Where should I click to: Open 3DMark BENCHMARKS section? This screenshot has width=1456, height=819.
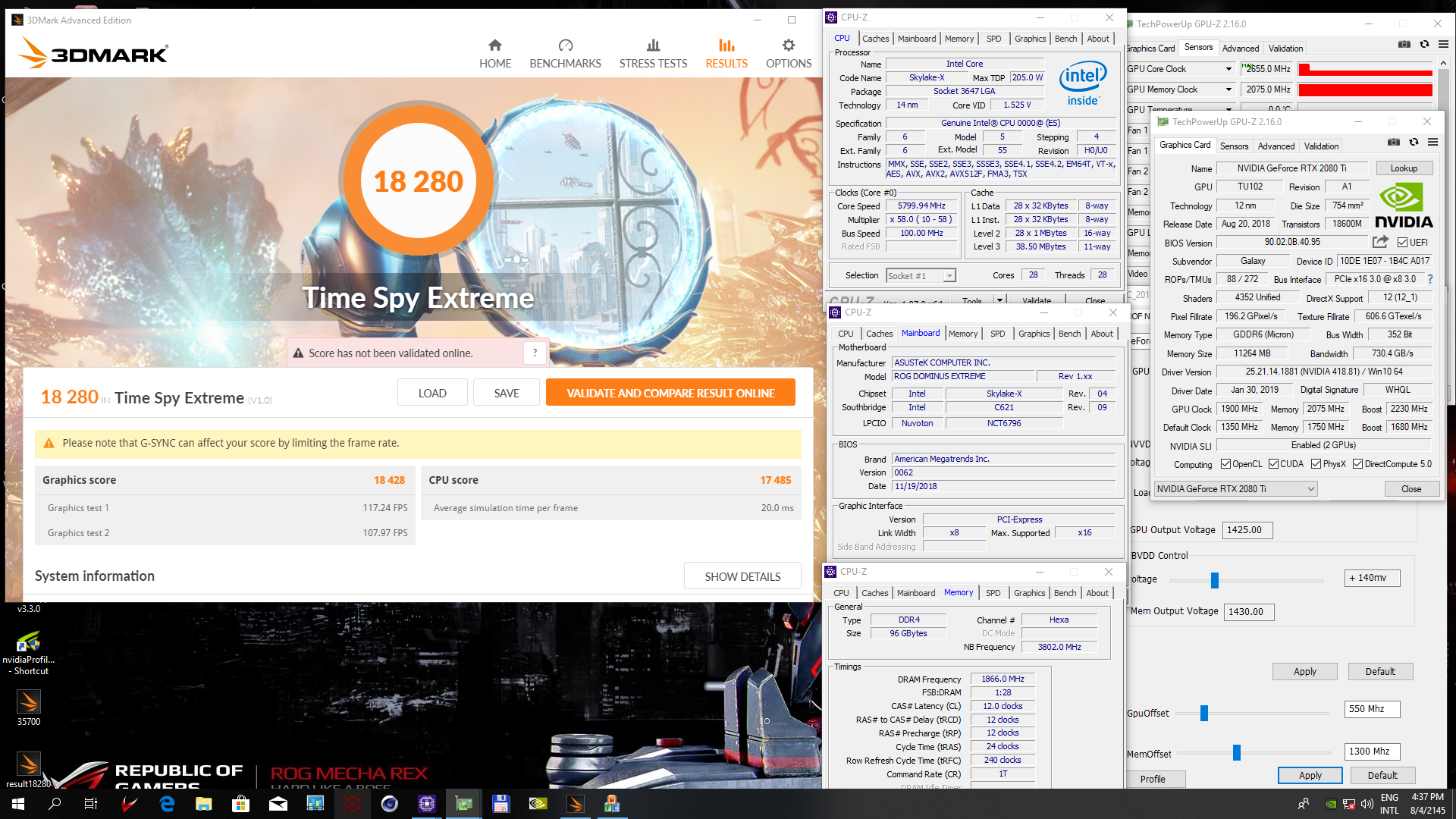pyautogui.click(x=565, y=54)
